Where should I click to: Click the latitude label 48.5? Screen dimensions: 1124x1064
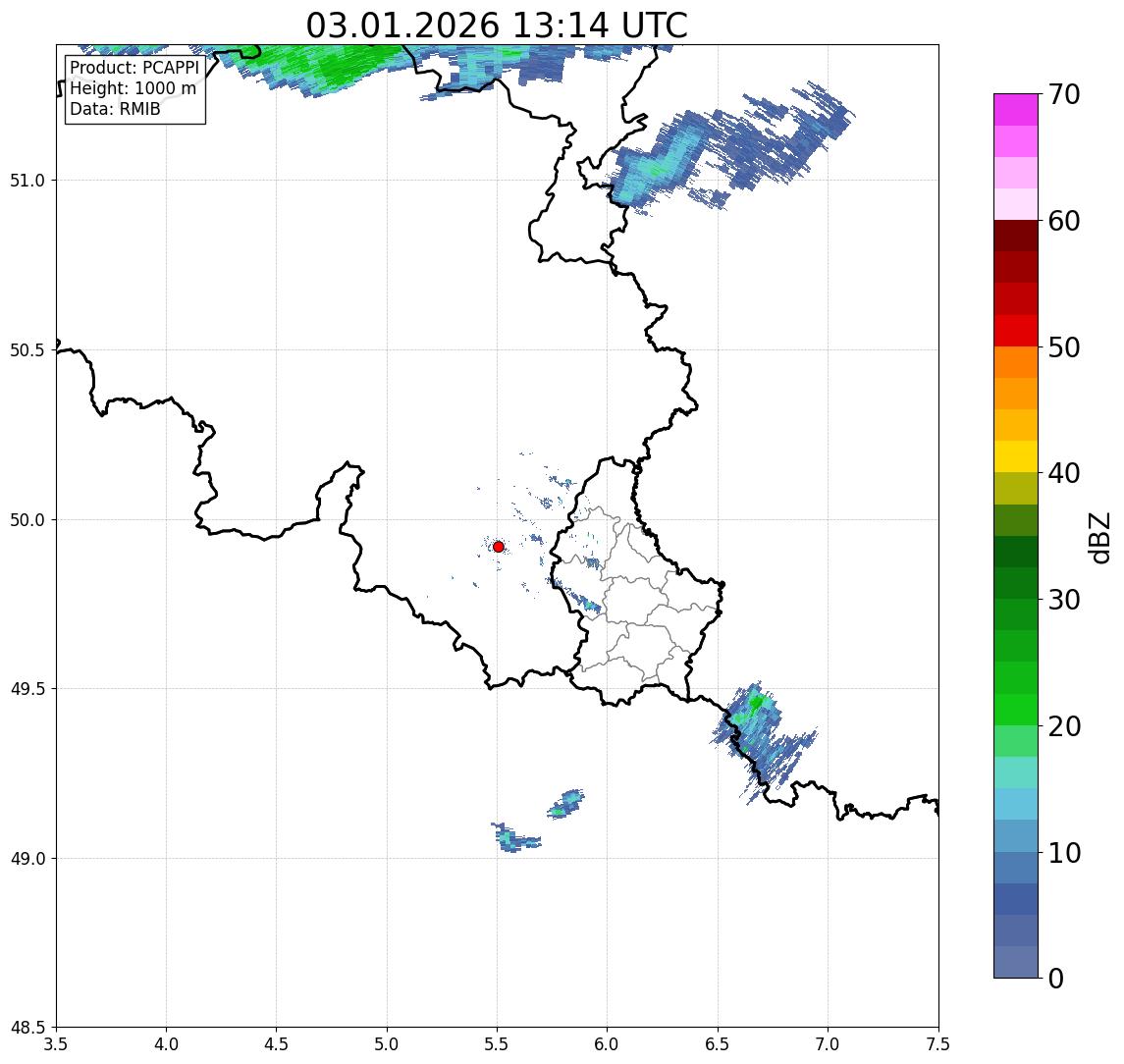[27, 1027]
